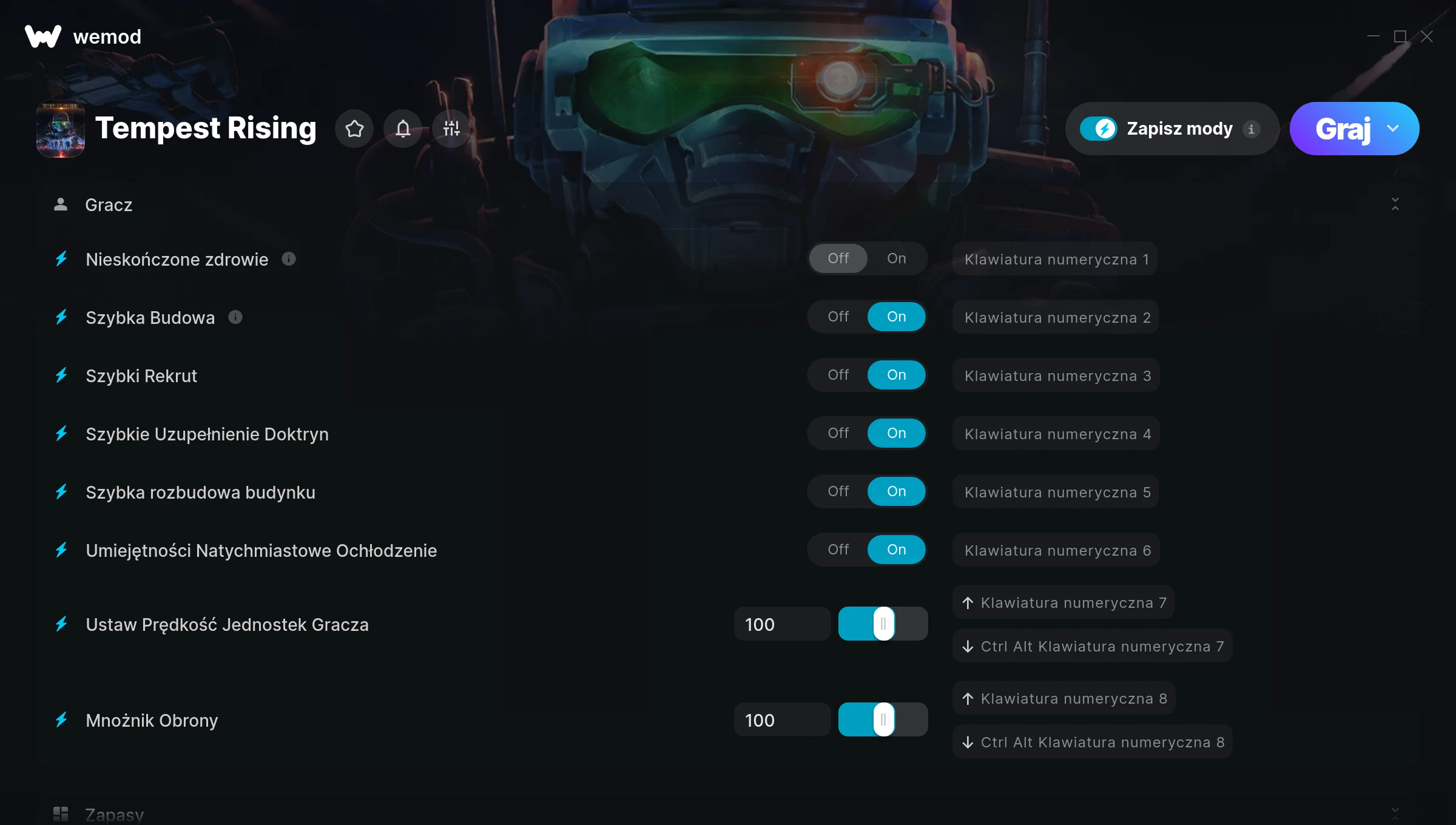1456x825 pixels.
Task: Collapse the Gracz section
Action: (x=1395, y=204)
